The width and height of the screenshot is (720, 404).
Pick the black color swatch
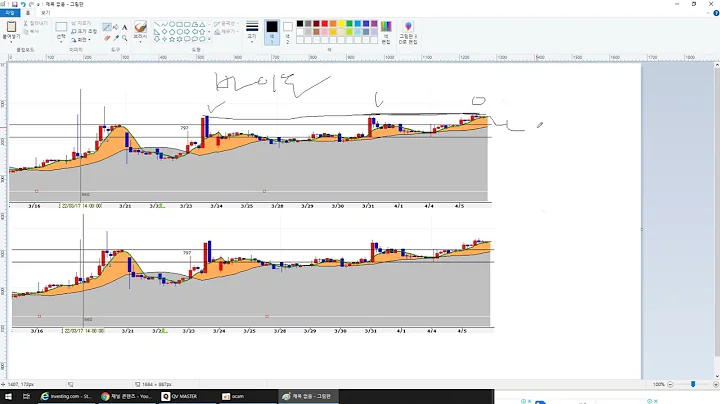click(300, 23)
